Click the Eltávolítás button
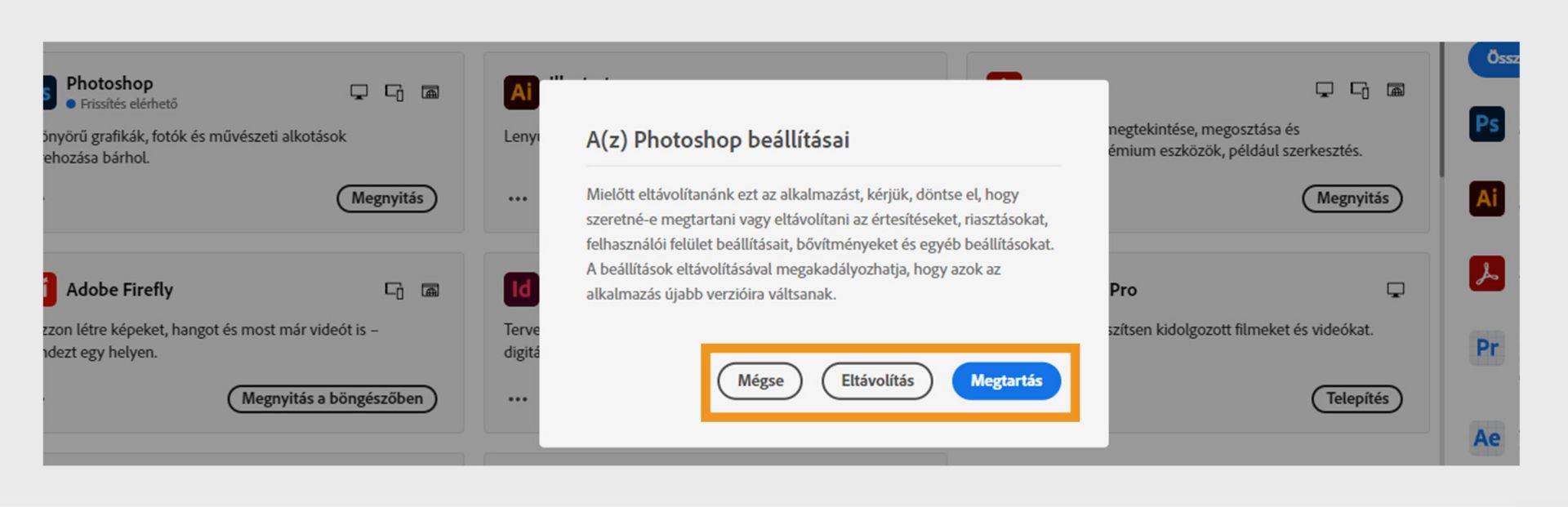Screen dimensions: 1568x507 [877, 380]
